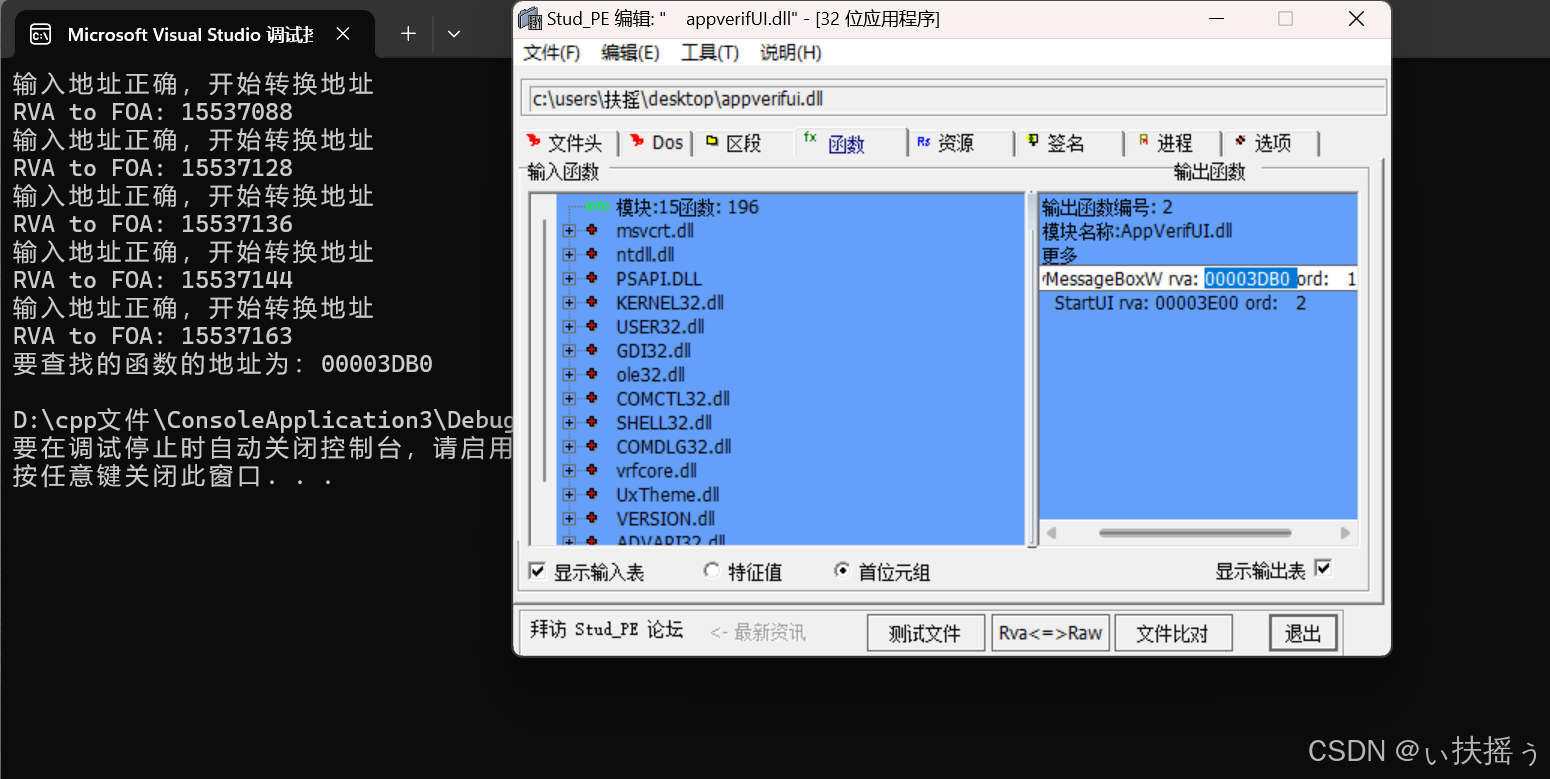Click the export list scroll right arrow
1550x779 pixels.
click(x=1346, y=533)
